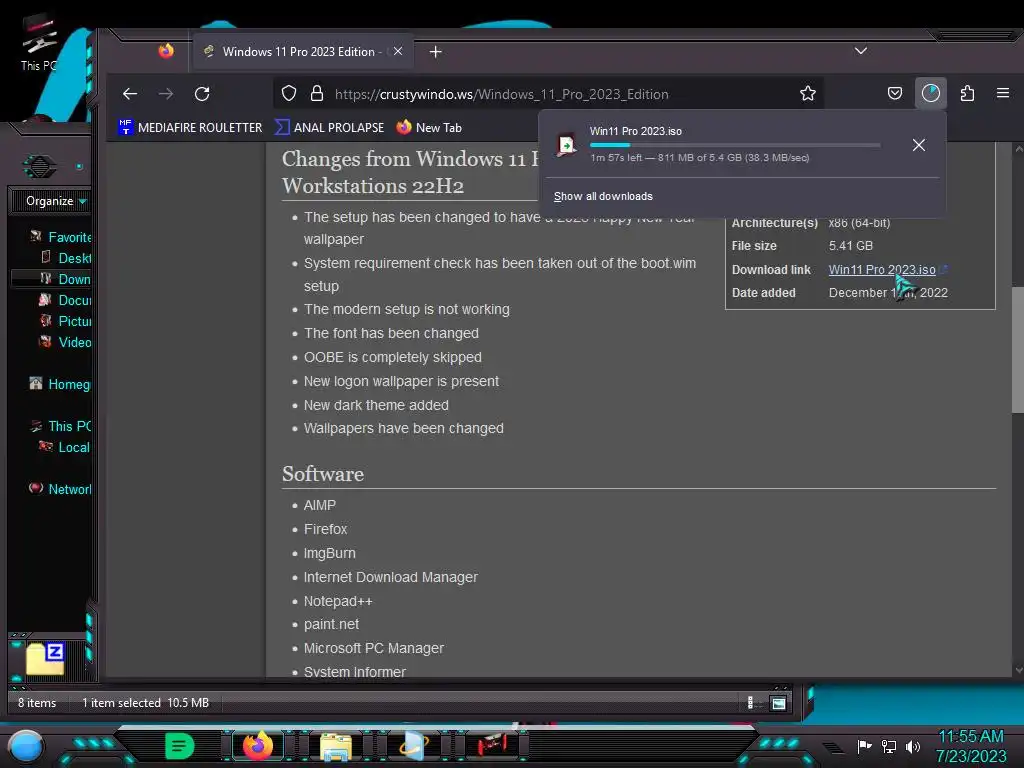The image size is (1024, 768).
Task: Click the zip folder icon in Explorer details pane
Action: coord(45,658)
